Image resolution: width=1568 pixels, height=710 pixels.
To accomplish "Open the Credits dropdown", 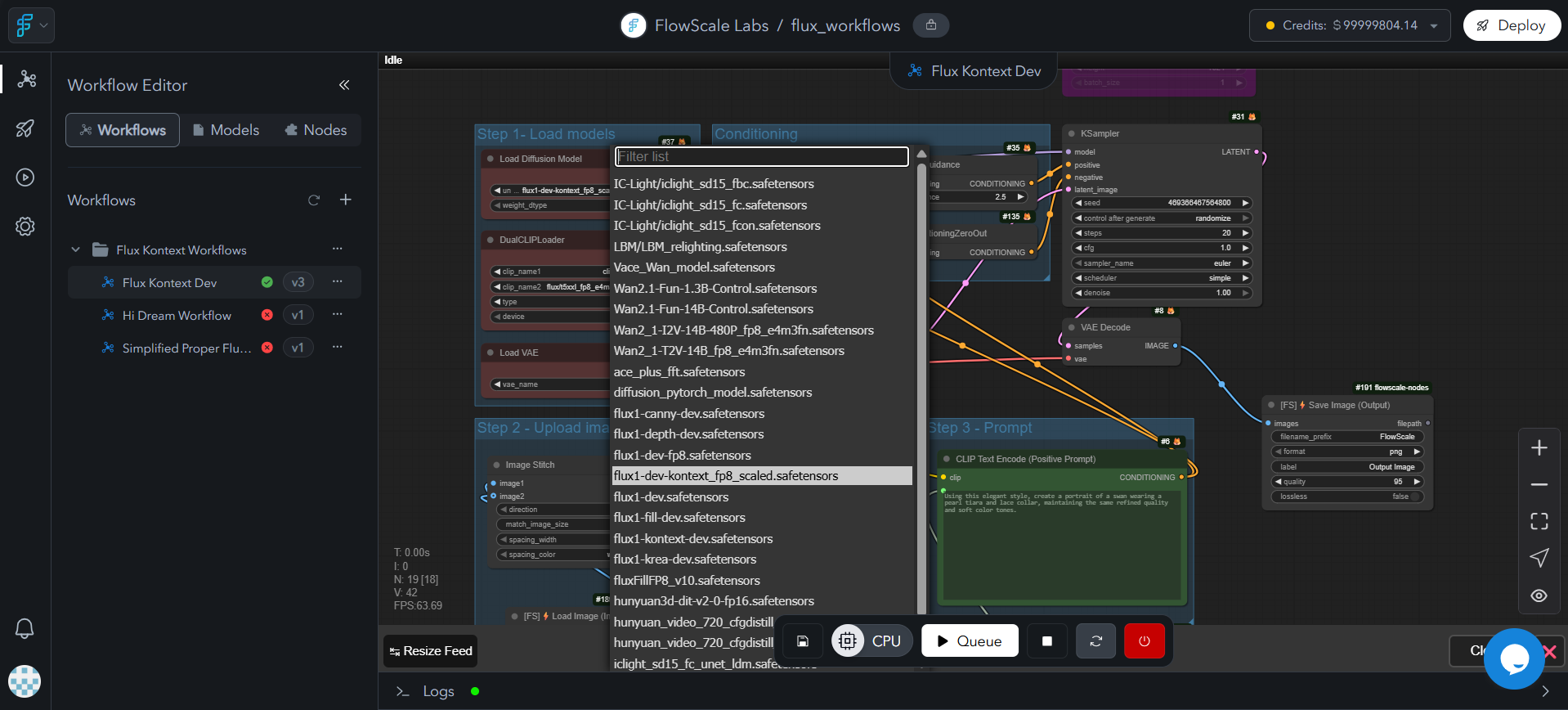I will [1350, 25].
